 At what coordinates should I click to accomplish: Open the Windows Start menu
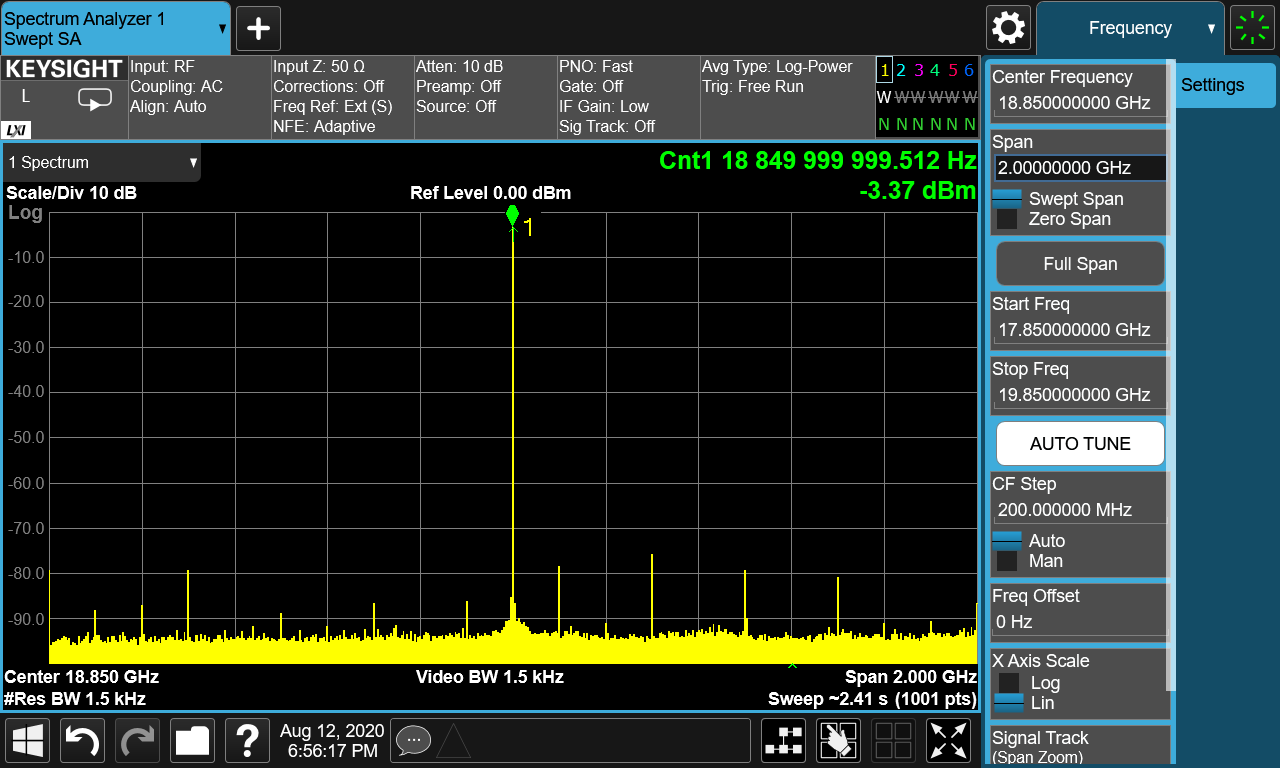27,740
